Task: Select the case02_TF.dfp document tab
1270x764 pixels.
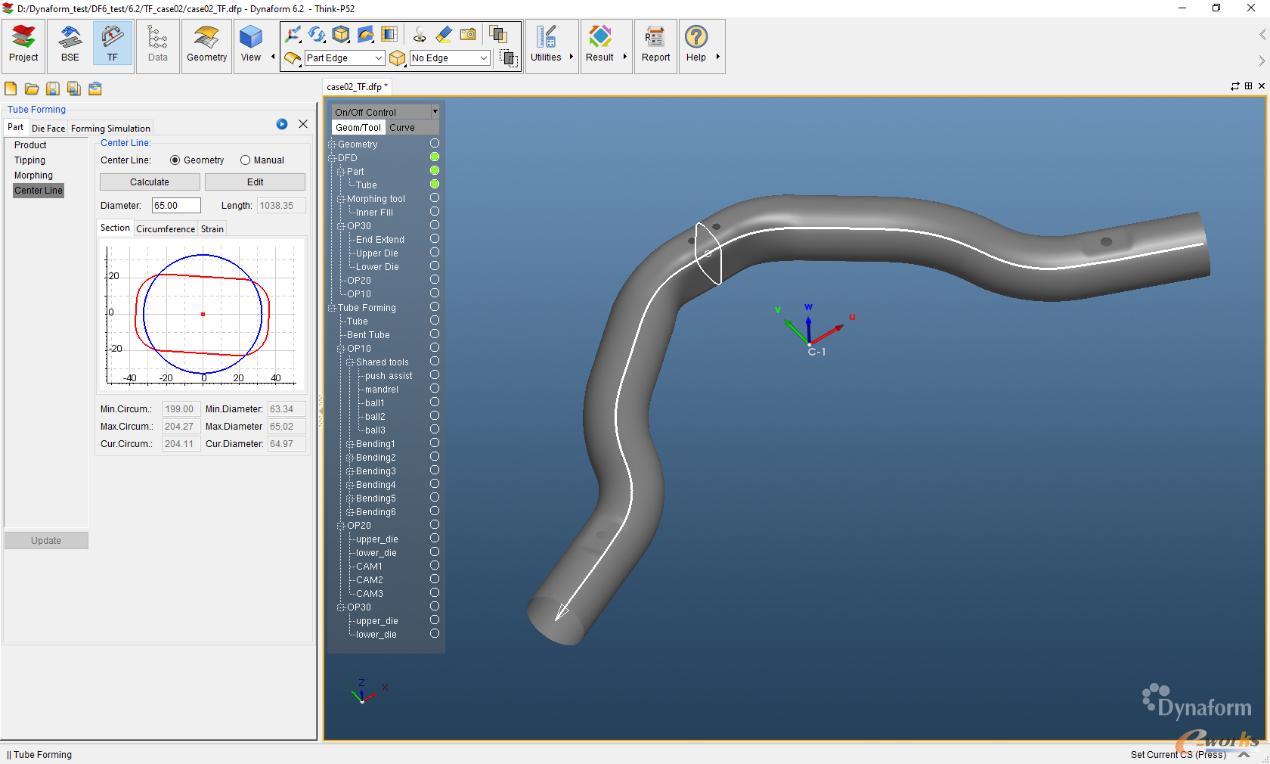Action: point(357,87)
